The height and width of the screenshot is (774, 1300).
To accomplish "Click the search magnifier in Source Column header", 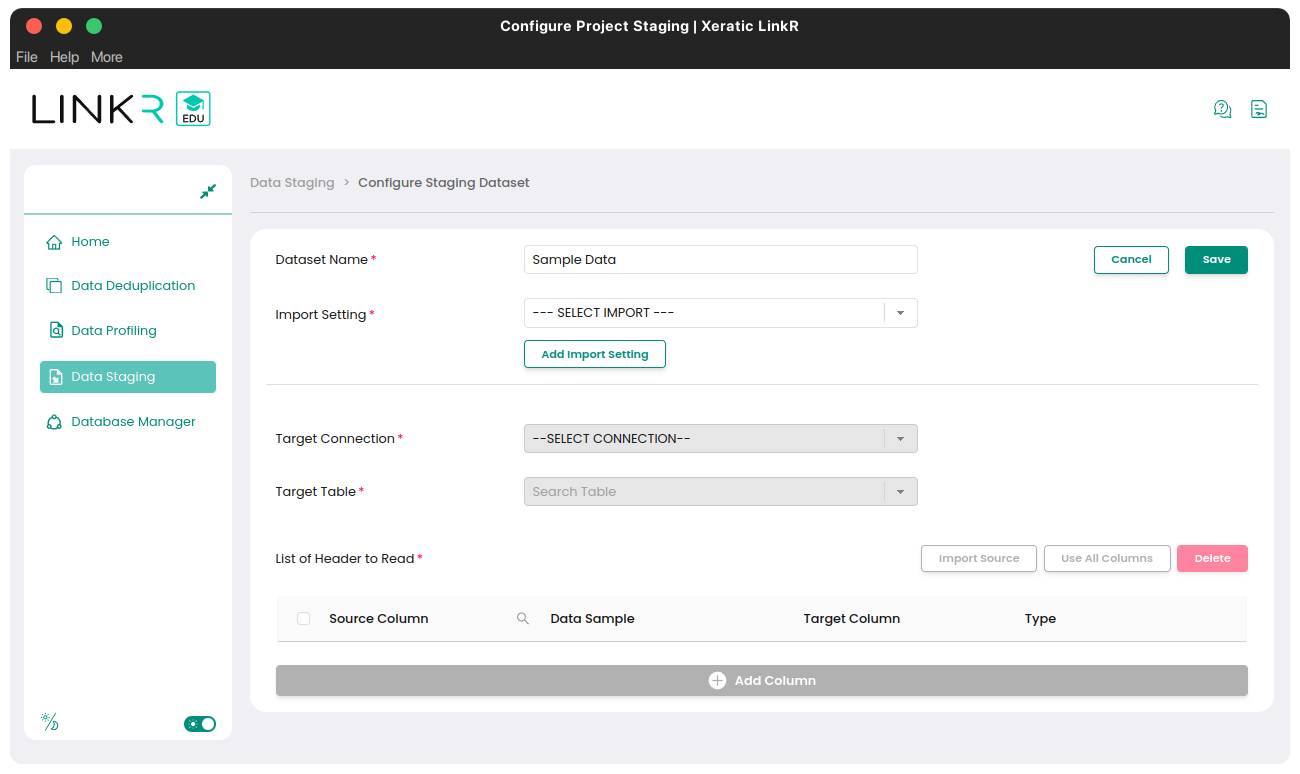I will [523, 619].
